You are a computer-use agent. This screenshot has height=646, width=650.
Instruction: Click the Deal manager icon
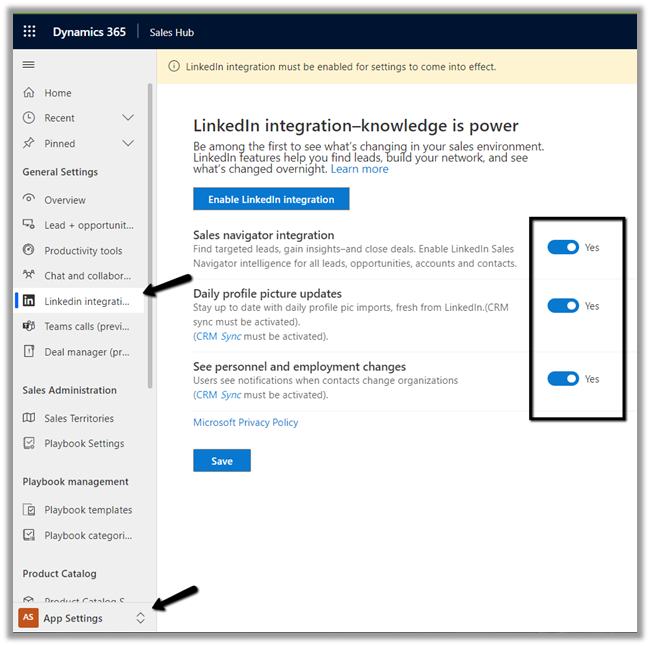(x=29, y=351)
